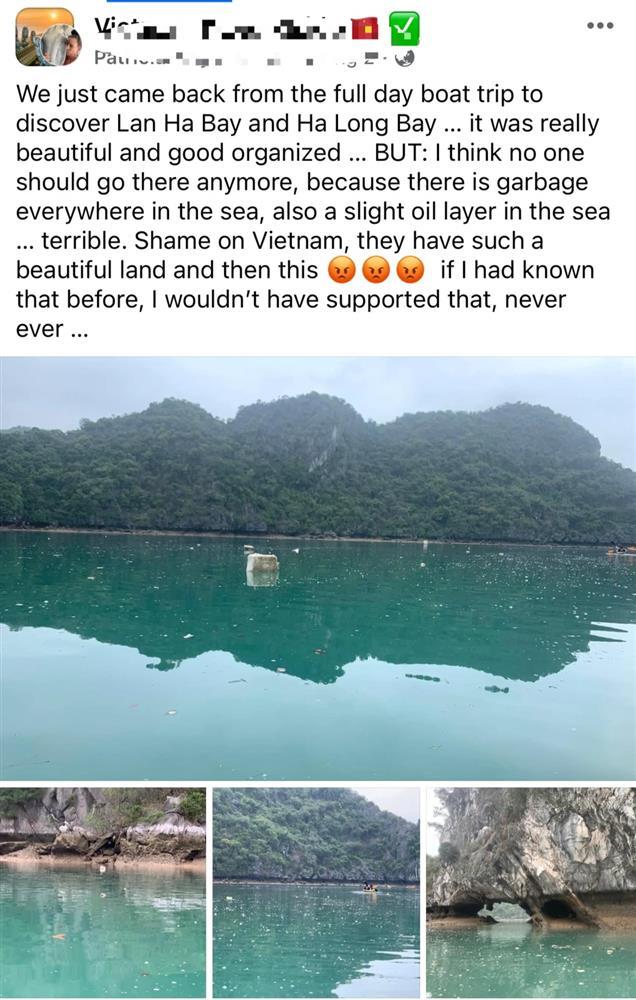Image resolution: width=636 pixels, height=1000 pixels.
Task: Open the bottom-middle photo with the kayak
Action: tap(316, 892)
